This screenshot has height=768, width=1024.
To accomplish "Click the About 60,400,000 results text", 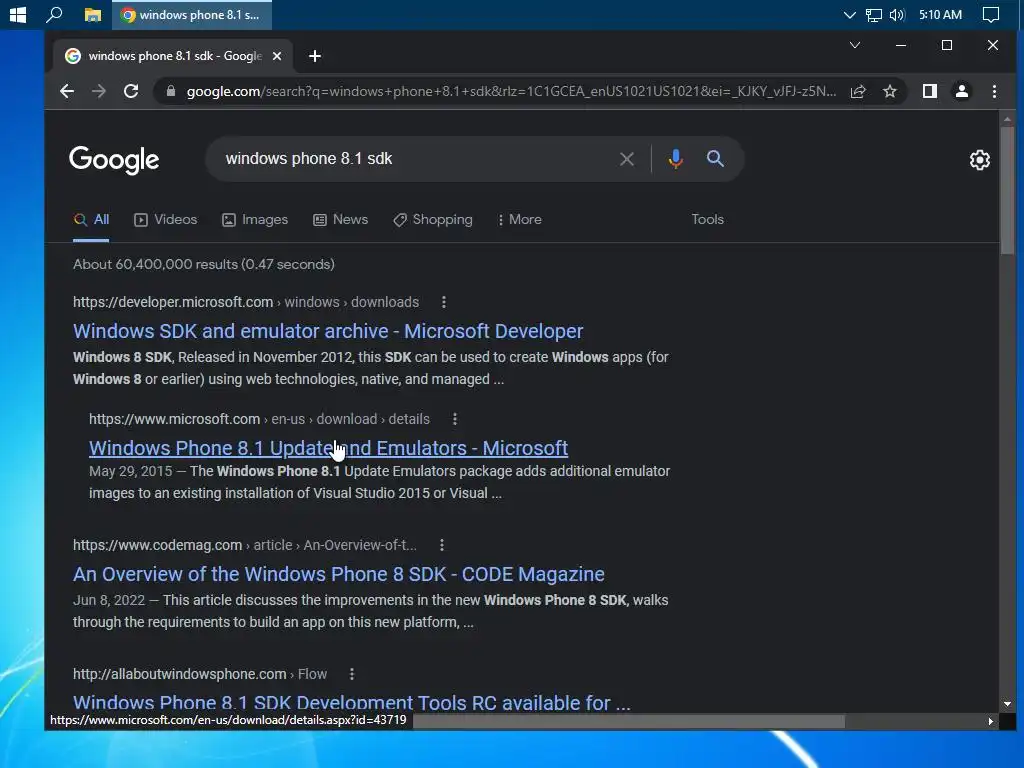I will click(x=204, y=264).
